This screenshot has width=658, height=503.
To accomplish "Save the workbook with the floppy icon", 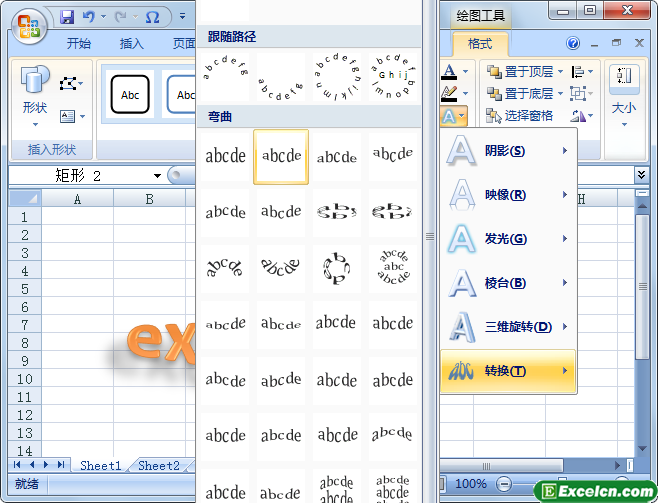I will [66, 17].
